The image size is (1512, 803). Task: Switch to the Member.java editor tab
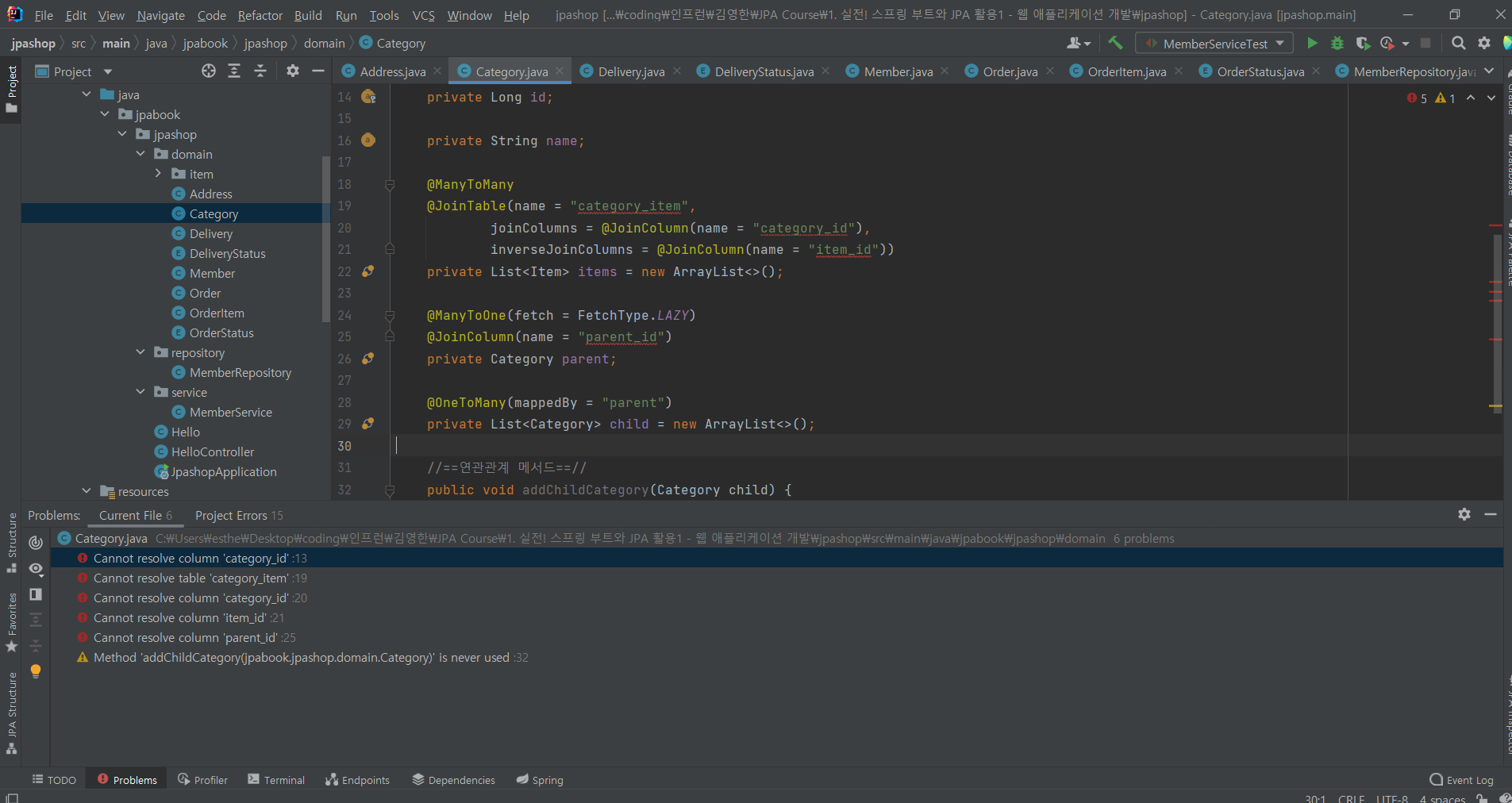(897, 71)
